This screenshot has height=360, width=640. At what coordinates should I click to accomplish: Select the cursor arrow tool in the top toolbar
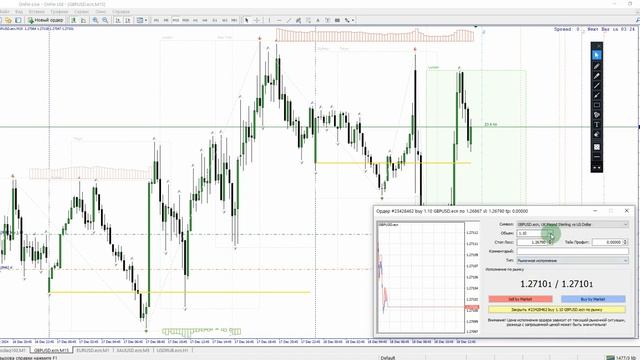247,20
